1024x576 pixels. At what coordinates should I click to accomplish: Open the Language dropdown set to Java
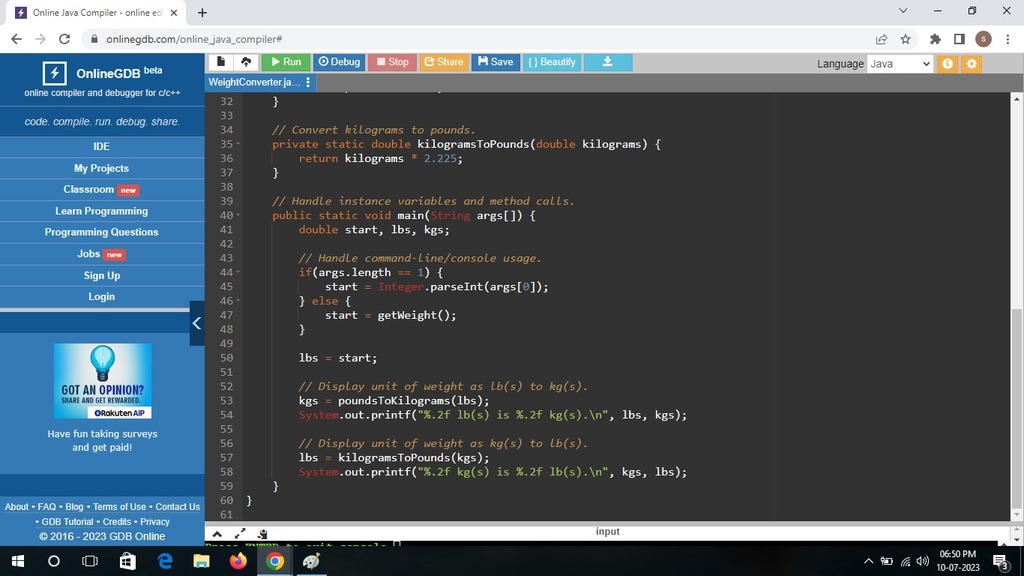tap(900, 63)
